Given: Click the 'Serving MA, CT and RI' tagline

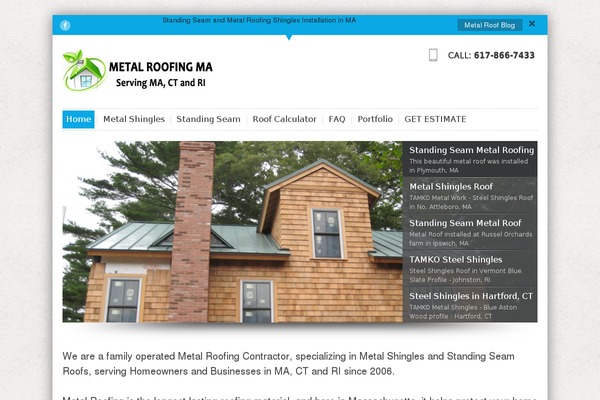Looking at the screenshot, I should [161, 83].
